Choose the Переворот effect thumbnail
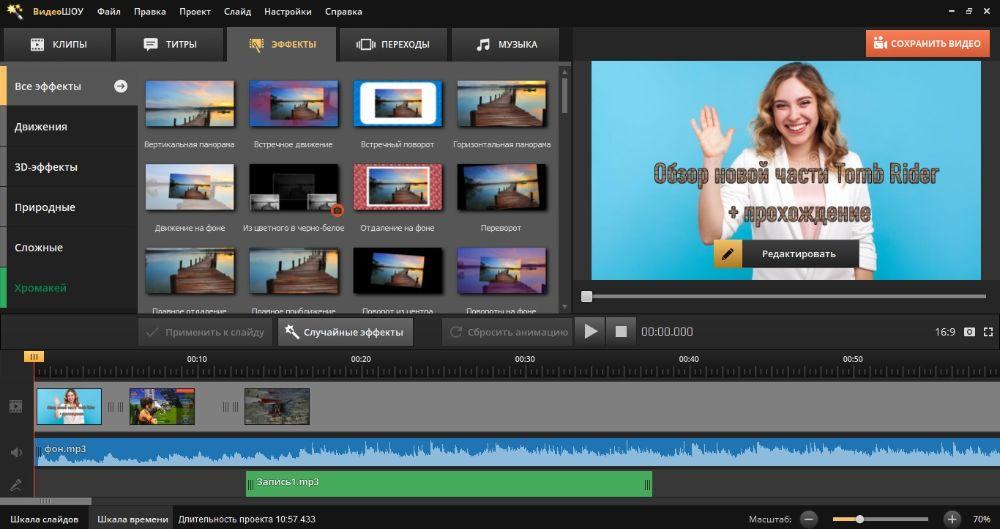The width and height of the screenshot is (1000, 529). (x=502, y=187)
